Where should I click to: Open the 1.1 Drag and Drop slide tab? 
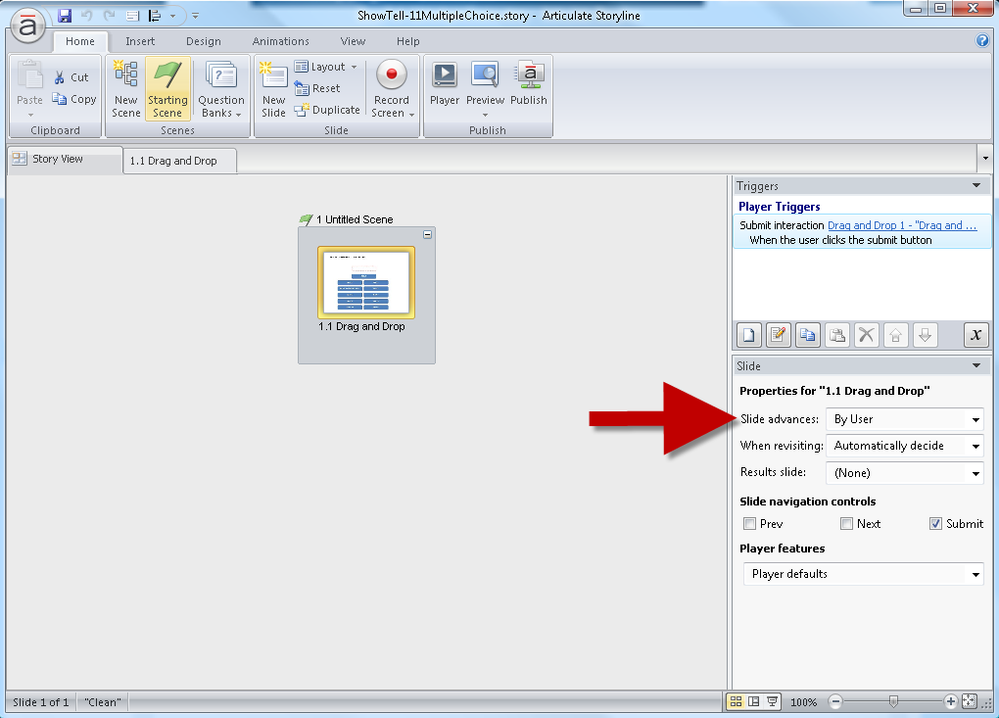pyautogui.click(x=179, y=161)
